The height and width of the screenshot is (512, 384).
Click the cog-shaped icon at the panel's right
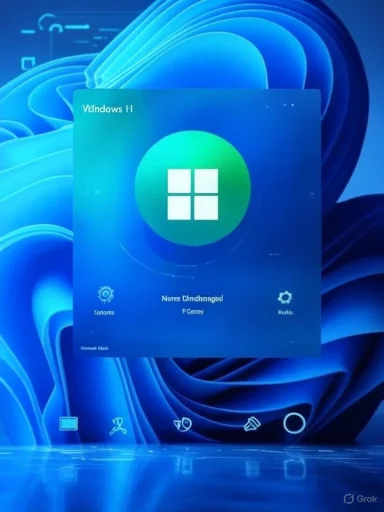(x=285, y=297)
